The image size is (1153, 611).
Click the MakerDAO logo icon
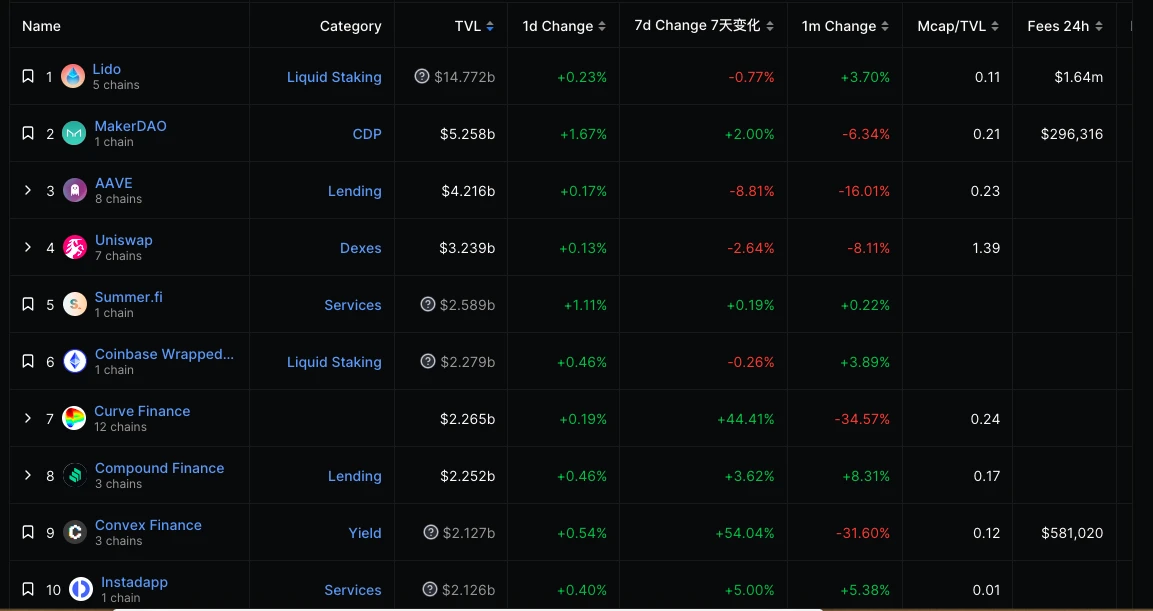point(74,134)
